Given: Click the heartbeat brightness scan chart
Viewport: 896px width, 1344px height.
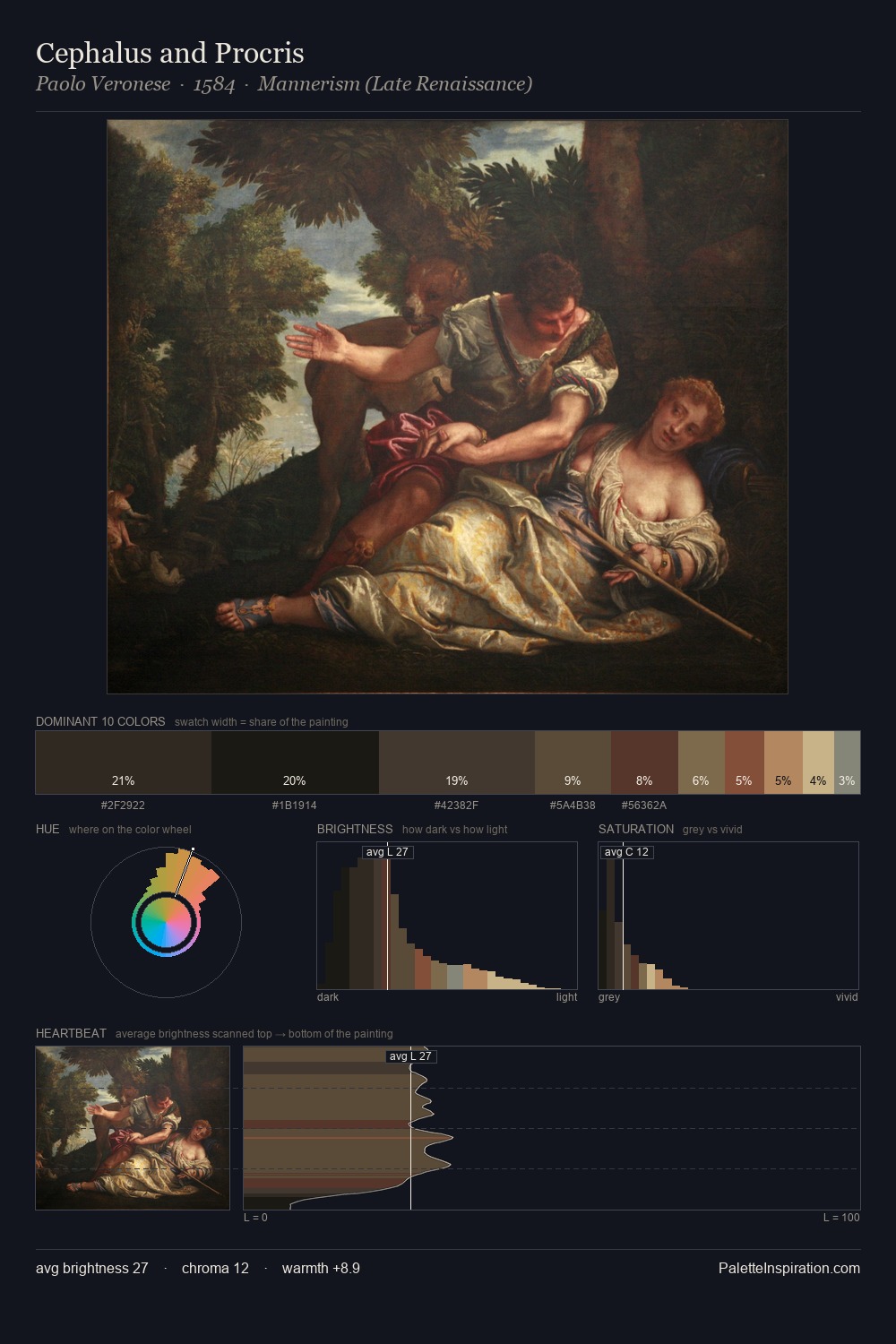Looking at the screenshot, I should (552, 1128).
